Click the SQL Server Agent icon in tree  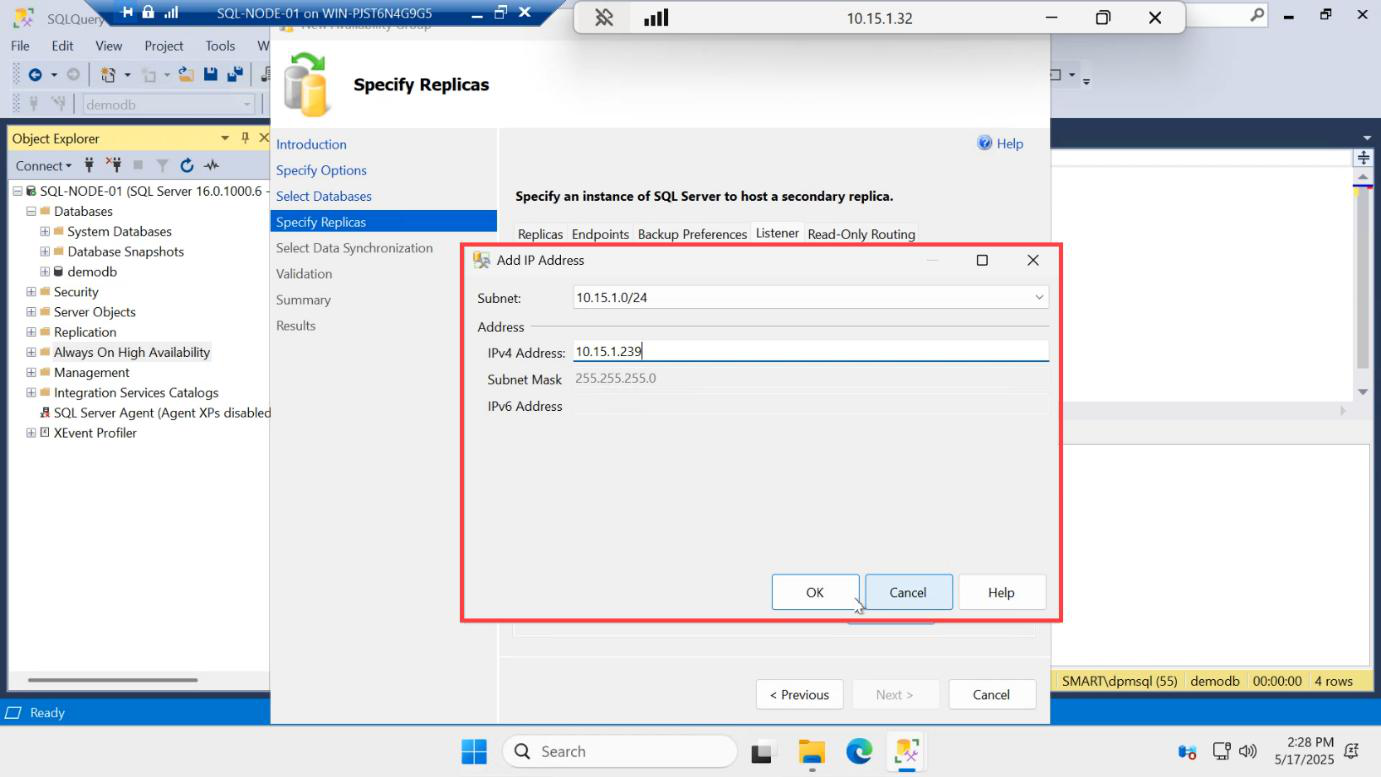(x=45, y=413)
